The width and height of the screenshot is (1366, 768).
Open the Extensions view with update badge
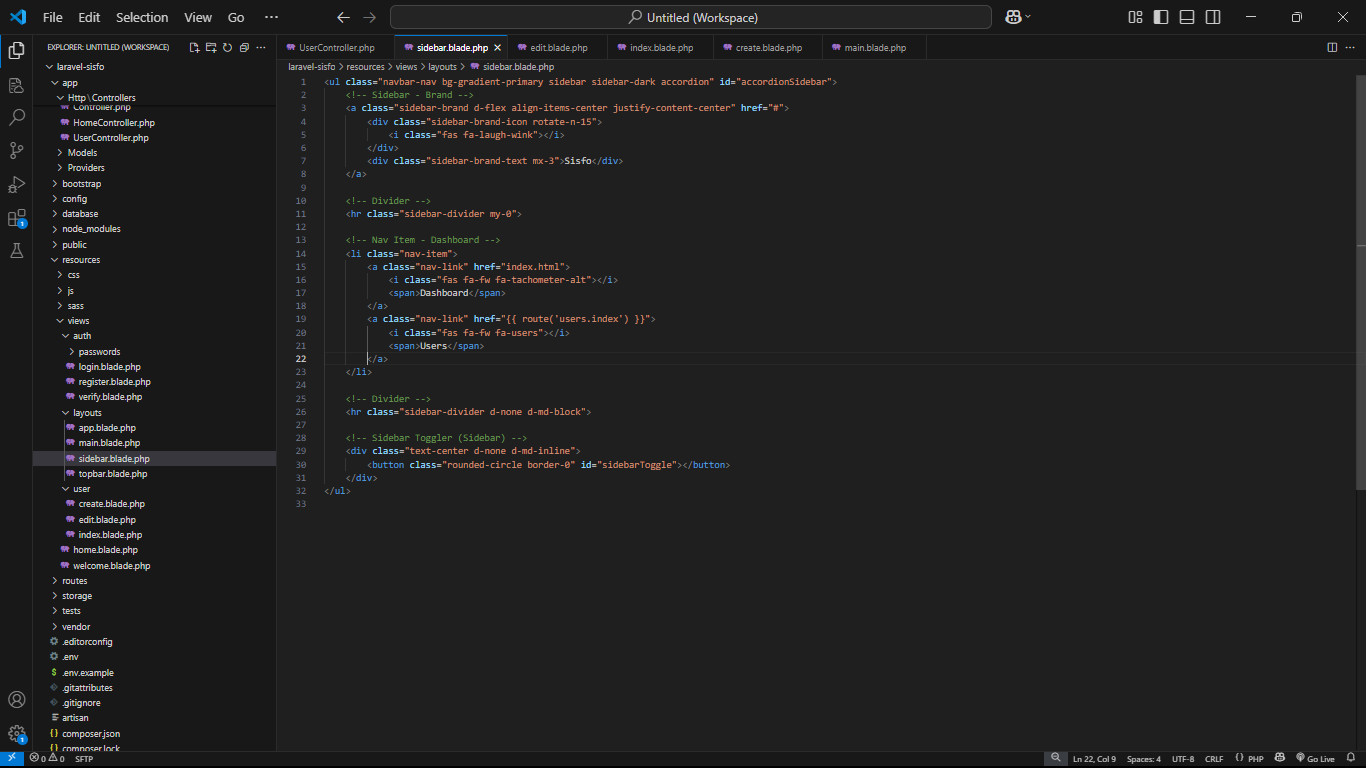click(16, 218)
